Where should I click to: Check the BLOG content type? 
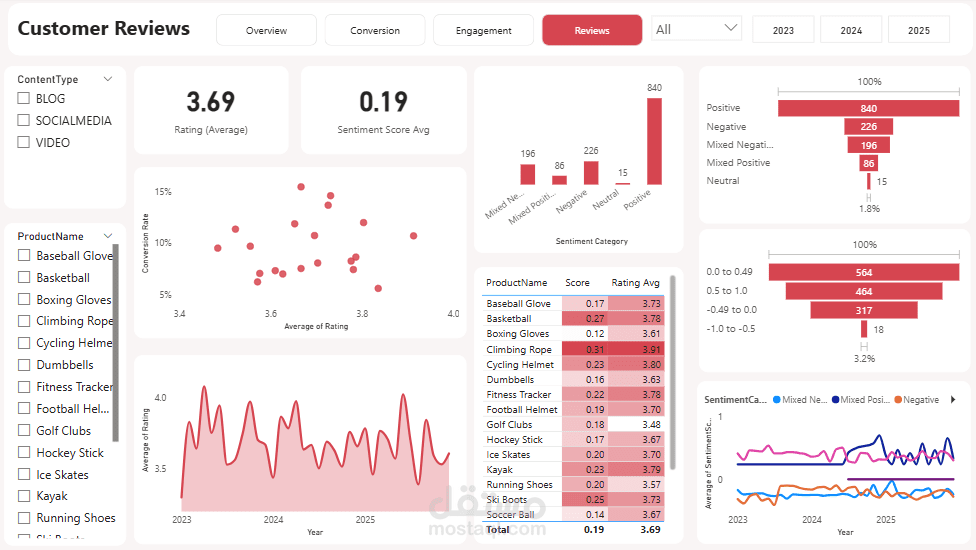tap(24, 98)
